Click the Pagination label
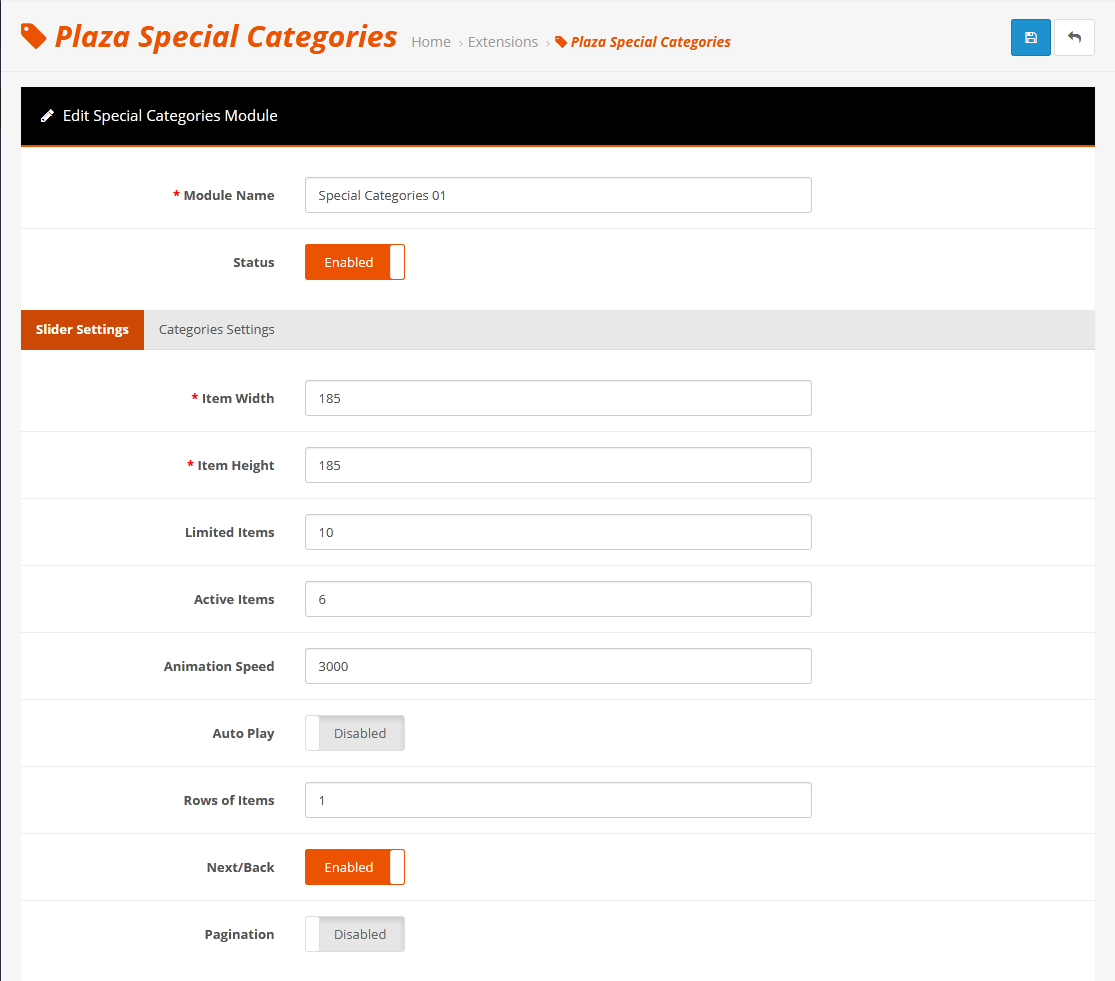 click(x=240, y=935)
